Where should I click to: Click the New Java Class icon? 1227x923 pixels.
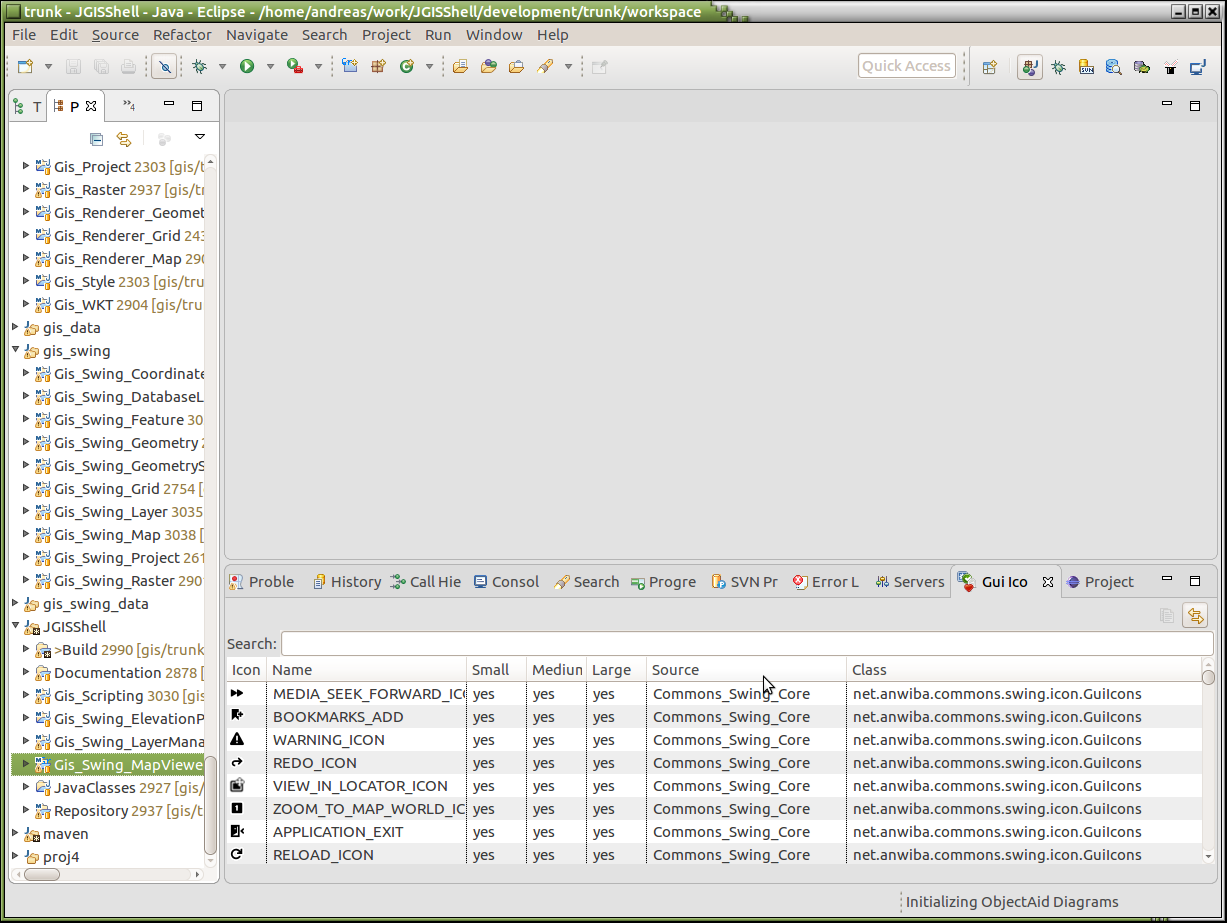407,67
